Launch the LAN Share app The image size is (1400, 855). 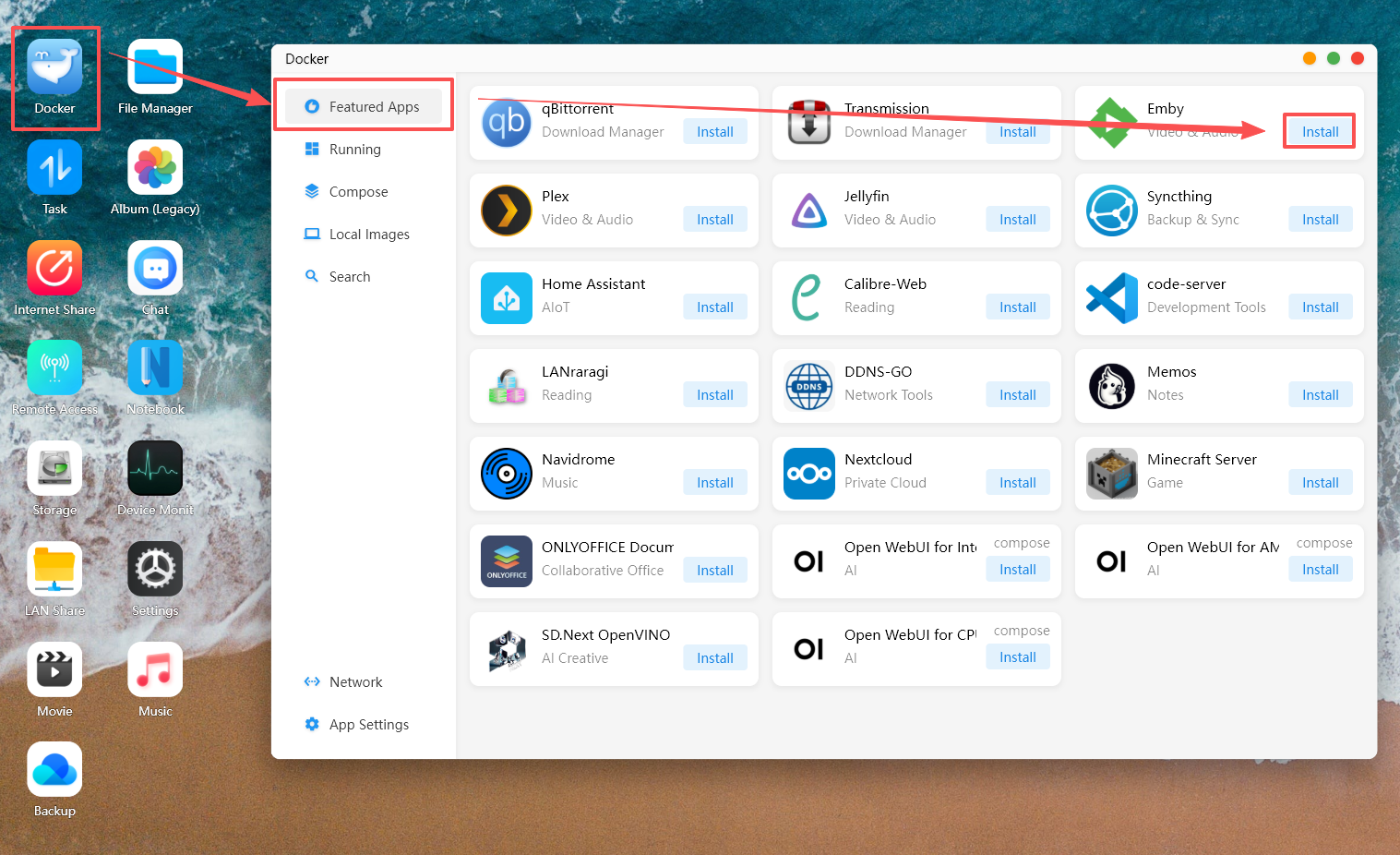point(54,569)
